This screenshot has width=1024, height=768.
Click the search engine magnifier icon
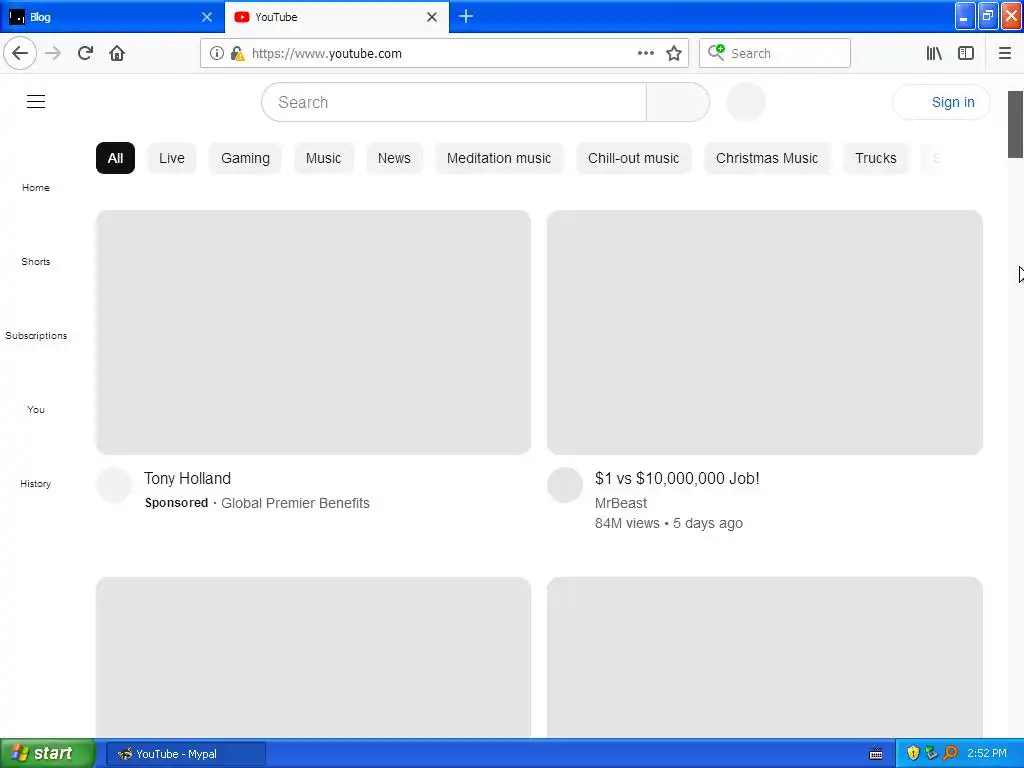click(716, 53)
